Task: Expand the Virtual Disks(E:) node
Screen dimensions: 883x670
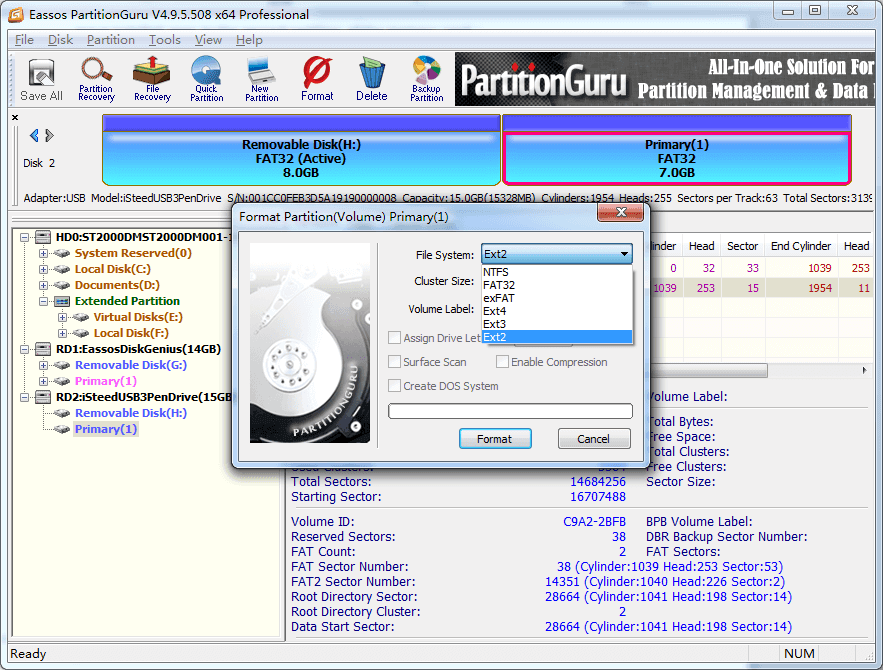Action: coord(62,318)
